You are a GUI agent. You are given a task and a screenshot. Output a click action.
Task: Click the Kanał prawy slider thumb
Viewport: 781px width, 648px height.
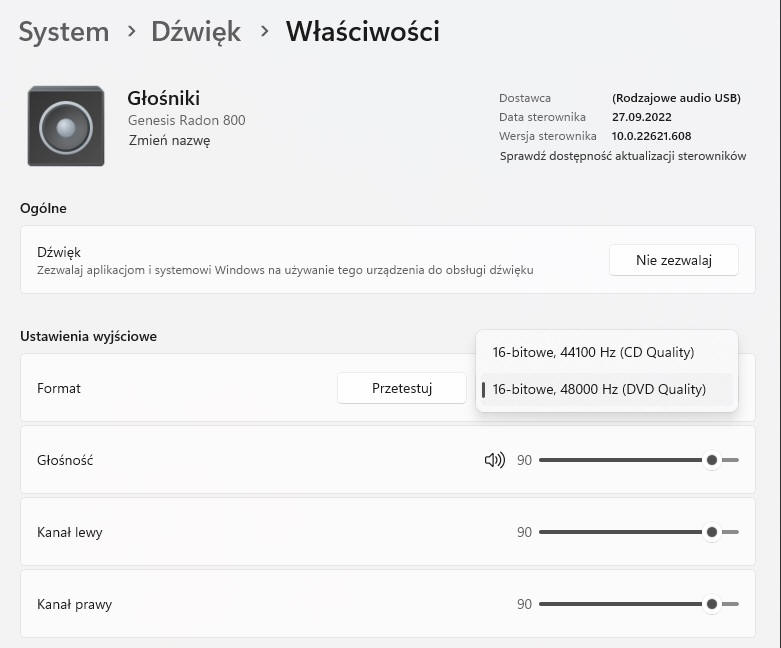(x=712, y=604)
